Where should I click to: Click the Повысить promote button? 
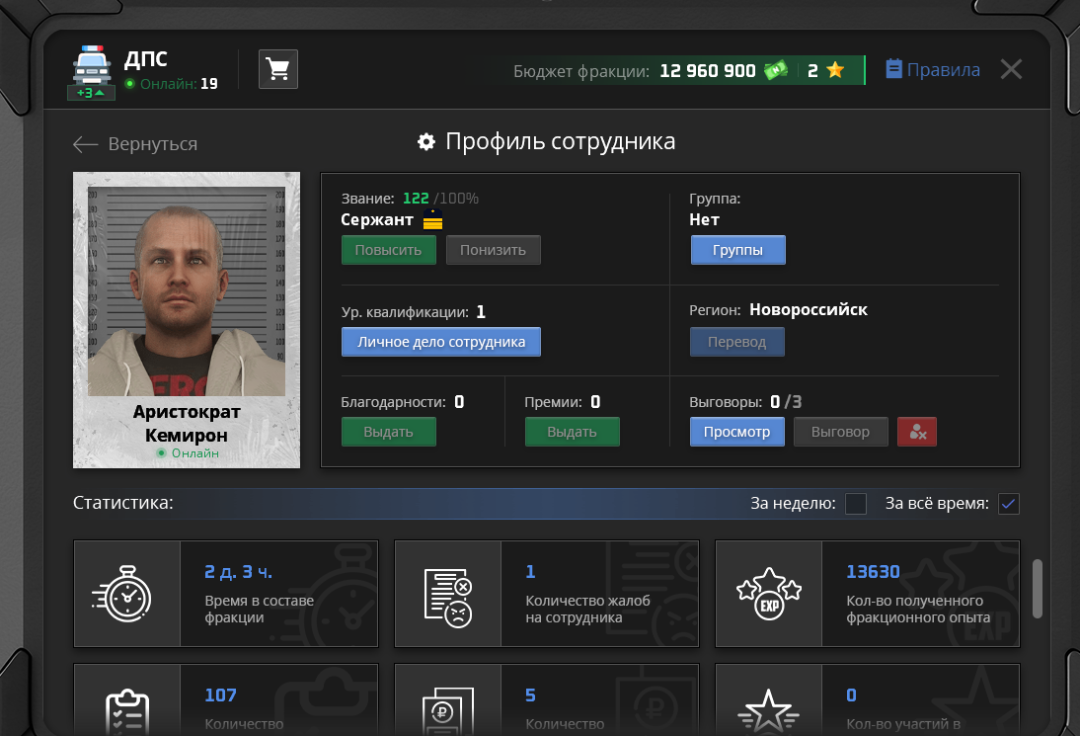pos(388,250)
